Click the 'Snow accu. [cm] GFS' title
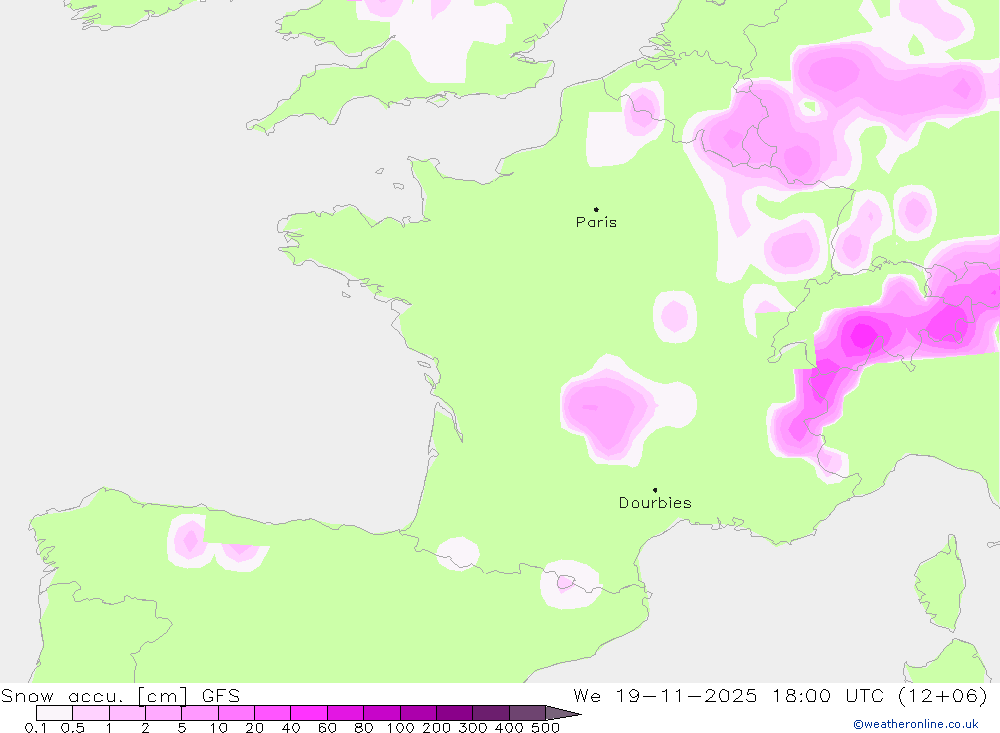Viewport: 1000px width, 733px height. pos(121,695)
